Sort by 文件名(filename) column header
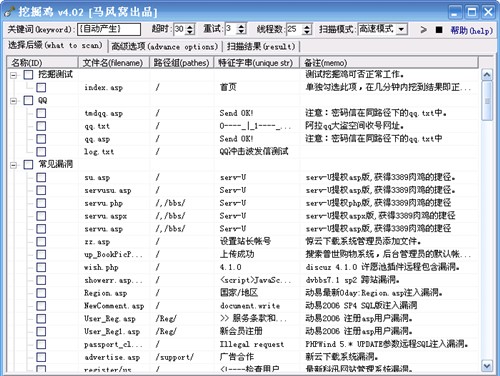The image size is (500, 376). coord(113,63)
